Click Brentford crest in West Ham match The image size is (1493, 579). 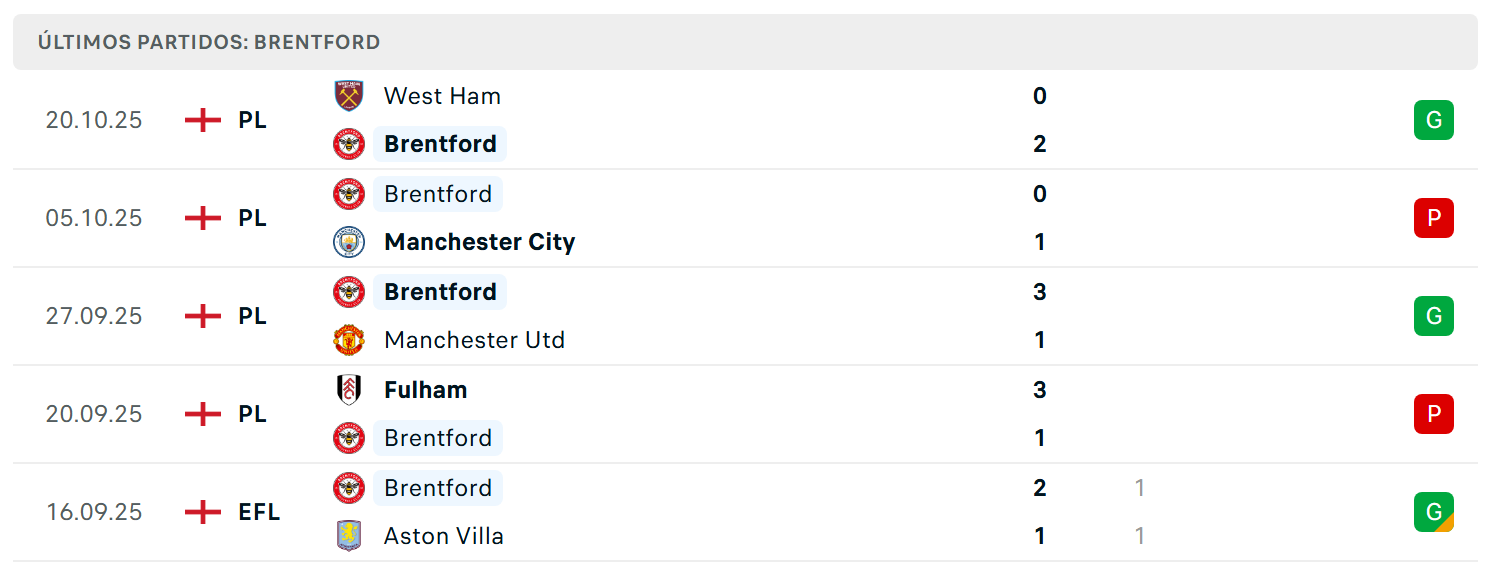[x=349, y=144]
